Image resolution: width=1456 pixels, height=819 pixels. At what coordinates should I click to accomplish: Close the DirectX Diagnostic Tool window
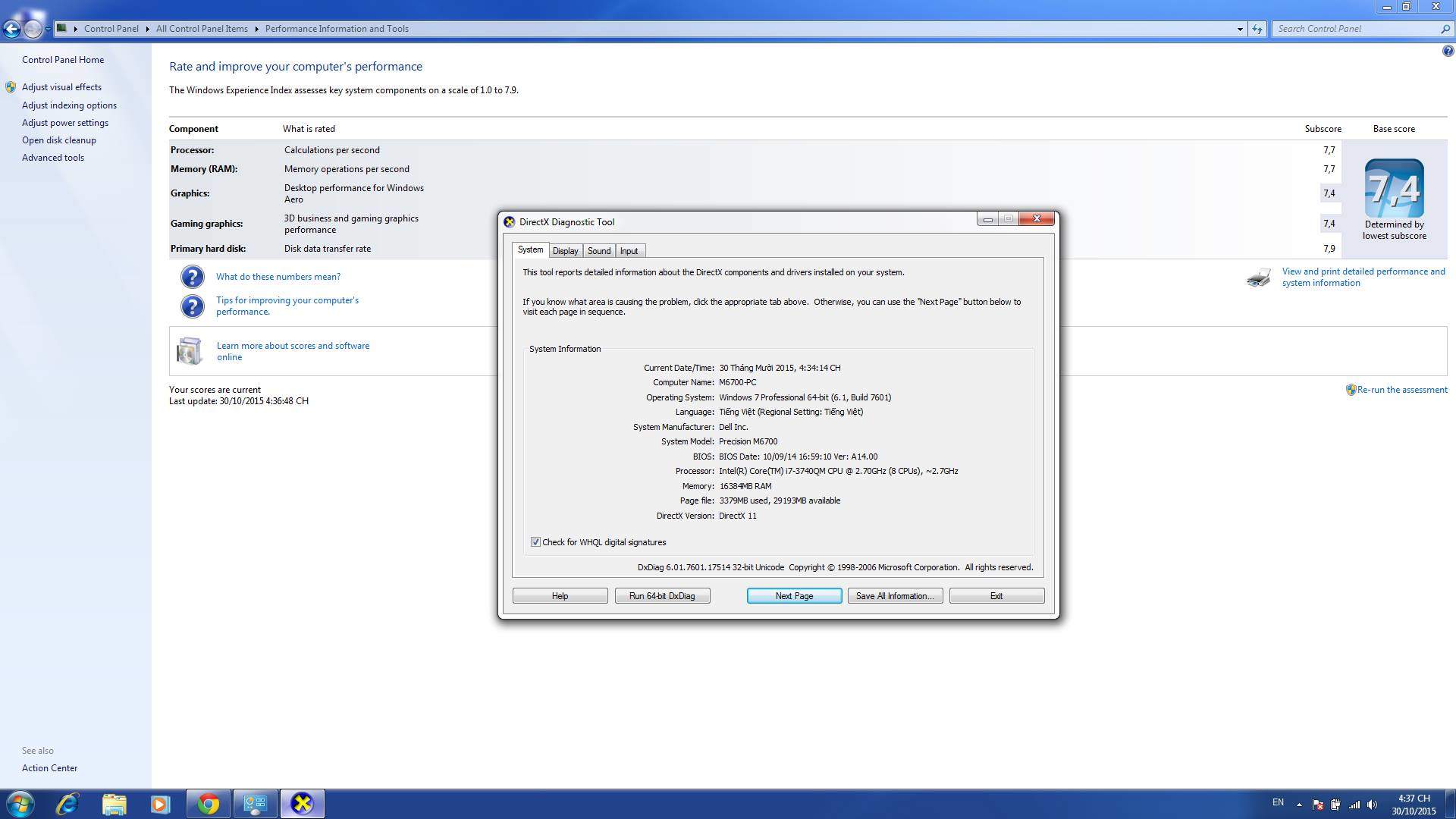pyautogui.click(x=1037, y=219)
